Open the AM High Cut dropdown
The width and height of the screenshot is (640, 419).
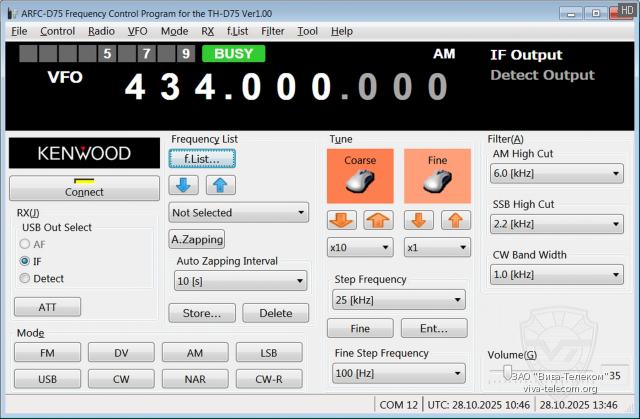pyautogui.click(x=557, y=173)
